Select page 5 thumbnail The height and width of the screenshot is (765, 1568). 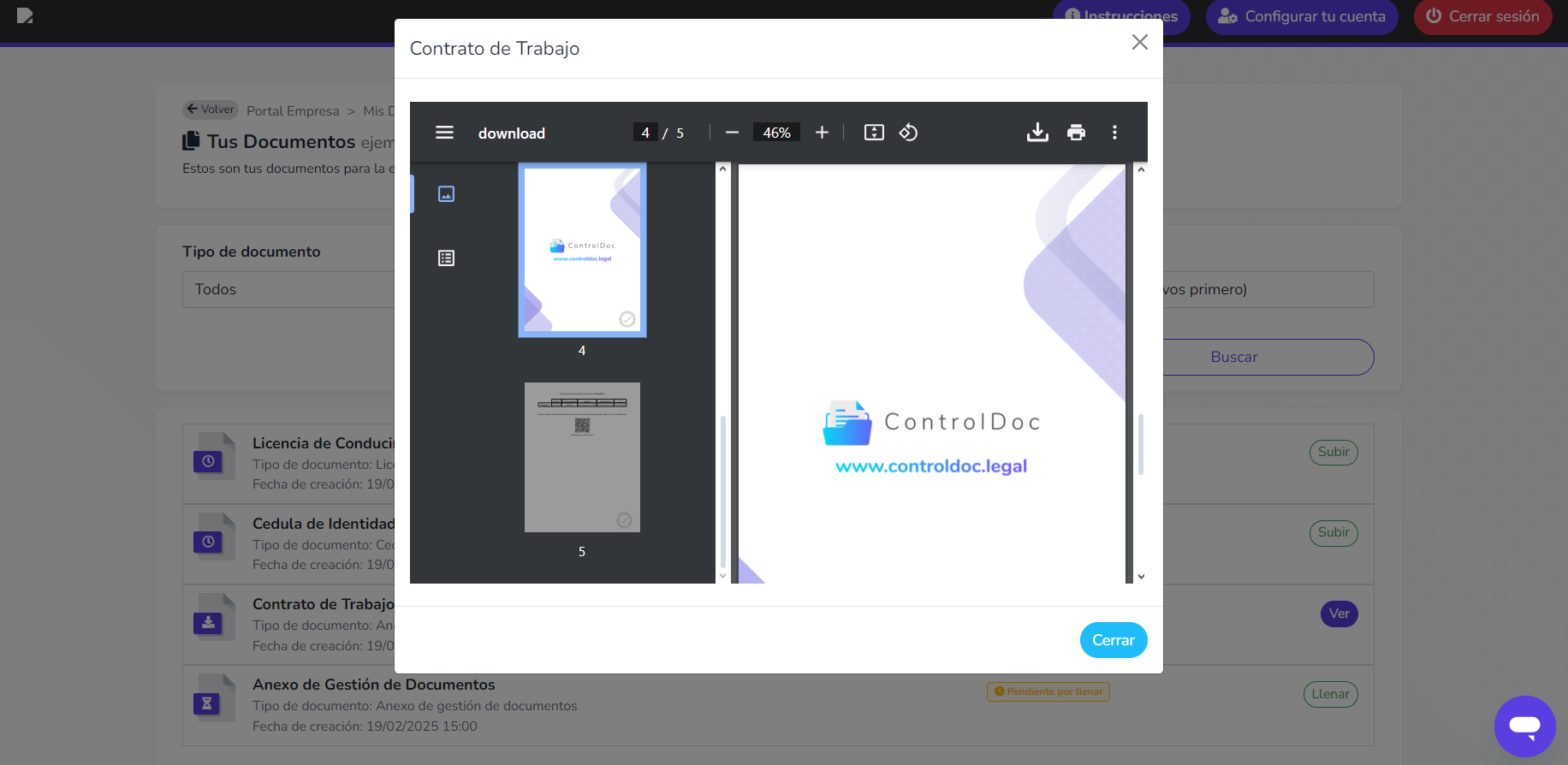click(582, 457)
